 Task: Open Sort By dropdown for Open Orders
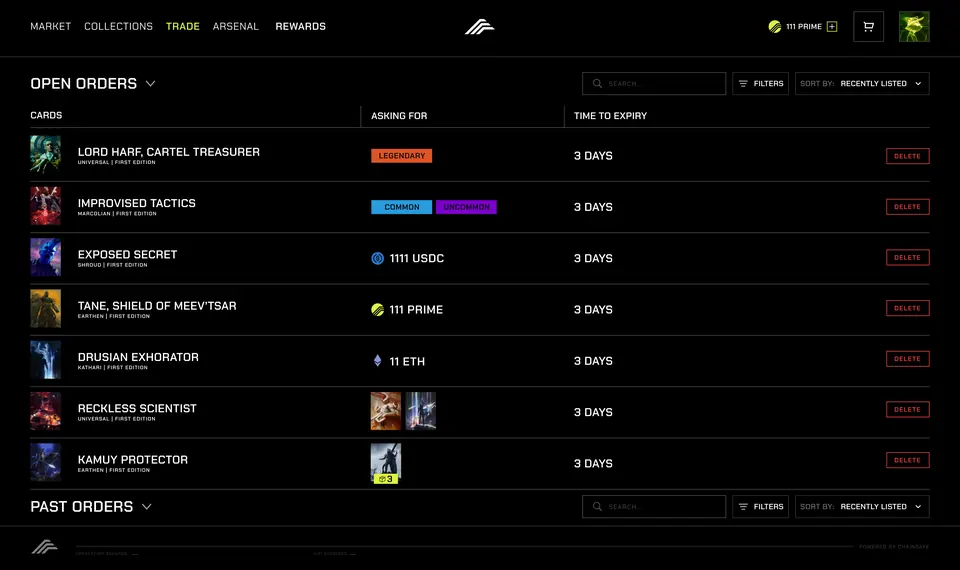tap(862, 83)
